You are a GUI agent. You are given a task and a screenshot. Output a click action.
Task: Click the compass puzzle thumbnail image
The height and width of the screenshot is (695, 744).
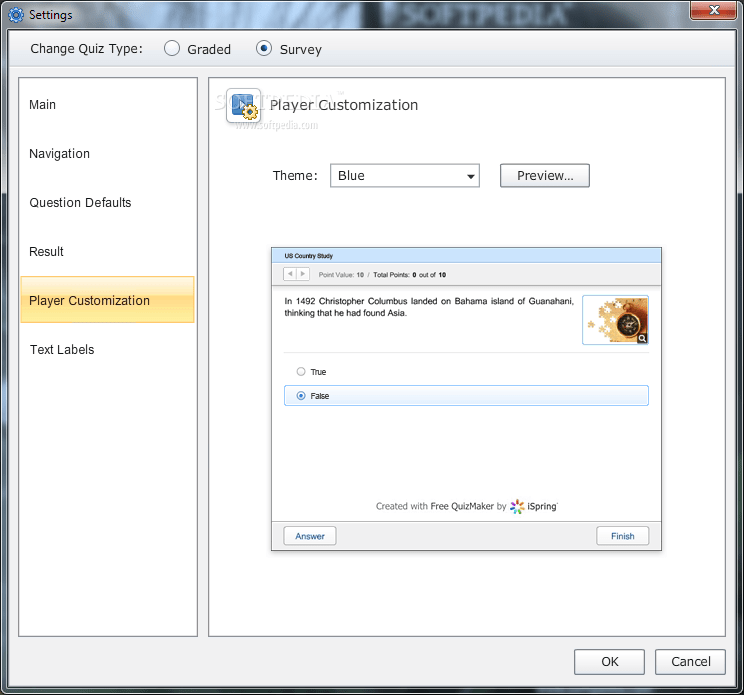point(615,320)
